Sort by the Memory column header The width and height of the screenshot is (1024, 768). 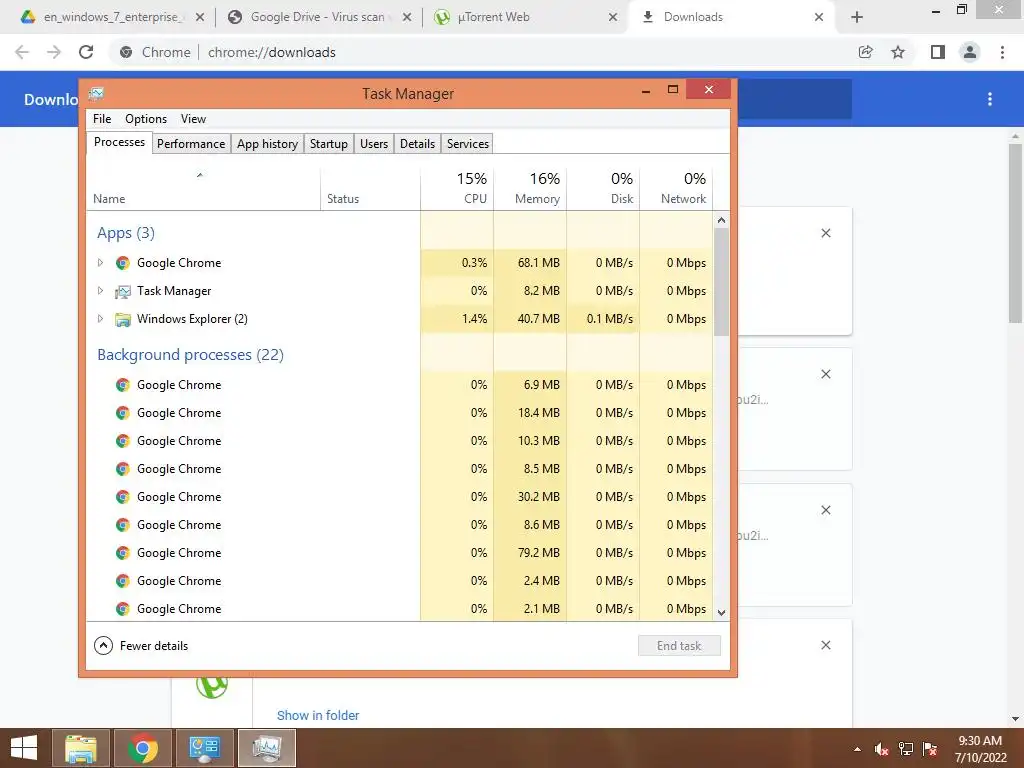click(530, 189)
